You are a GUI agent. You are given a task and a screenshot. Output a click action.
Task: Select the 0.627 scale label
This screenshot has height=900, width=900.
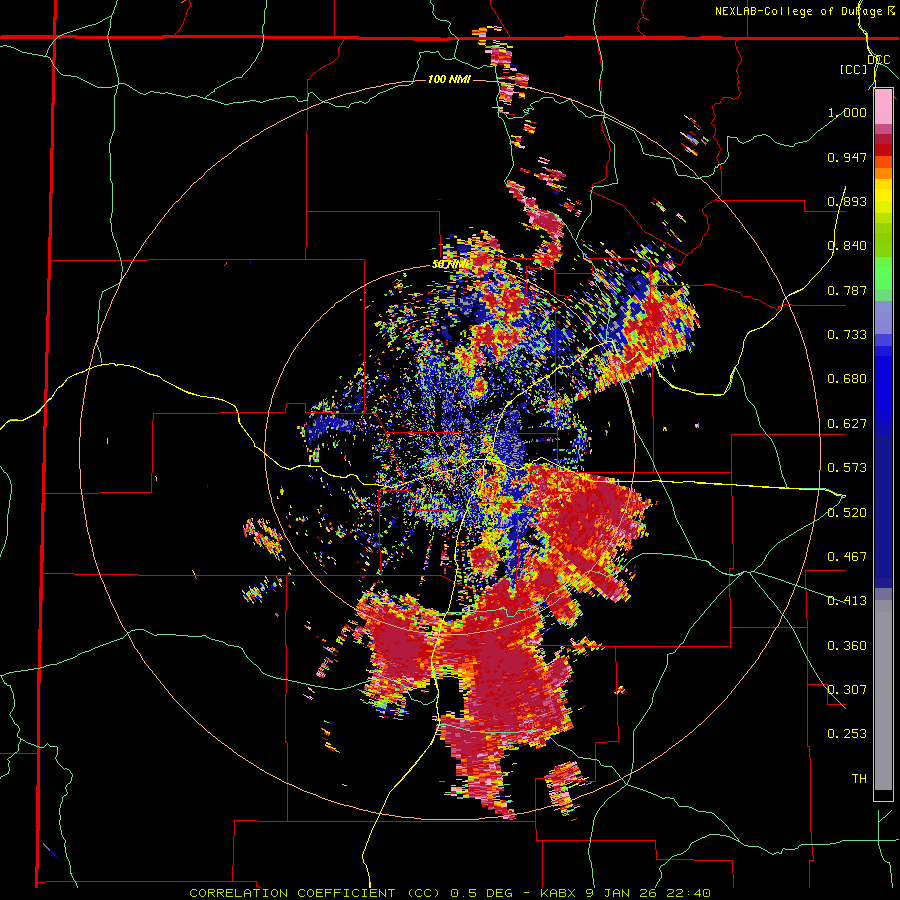coord(847,424)
